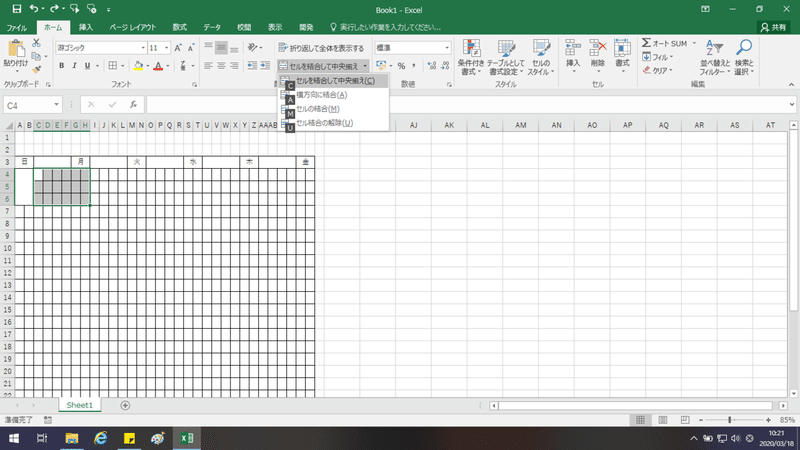Image resolution: width=800 pixels, height=450 pixels.
Task: Decrease the indent
Action: point(252,66)
